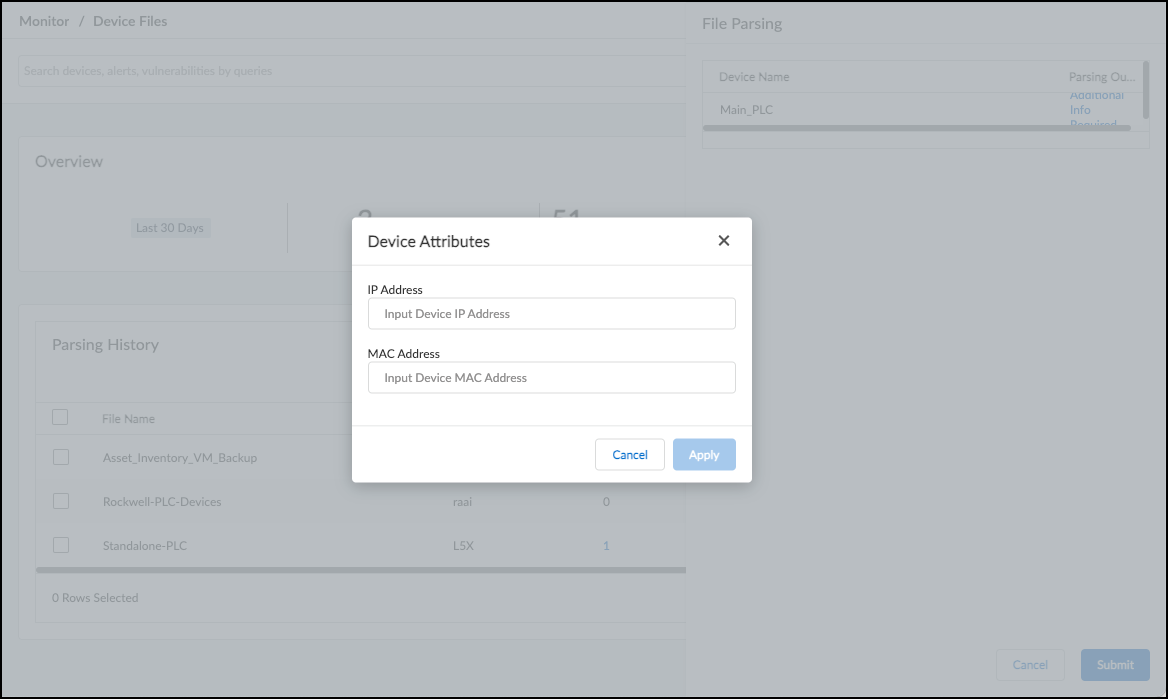Click the Device Name column header
The width and height of the screenshot is (1168, 699).
click(x=754, y=77)
